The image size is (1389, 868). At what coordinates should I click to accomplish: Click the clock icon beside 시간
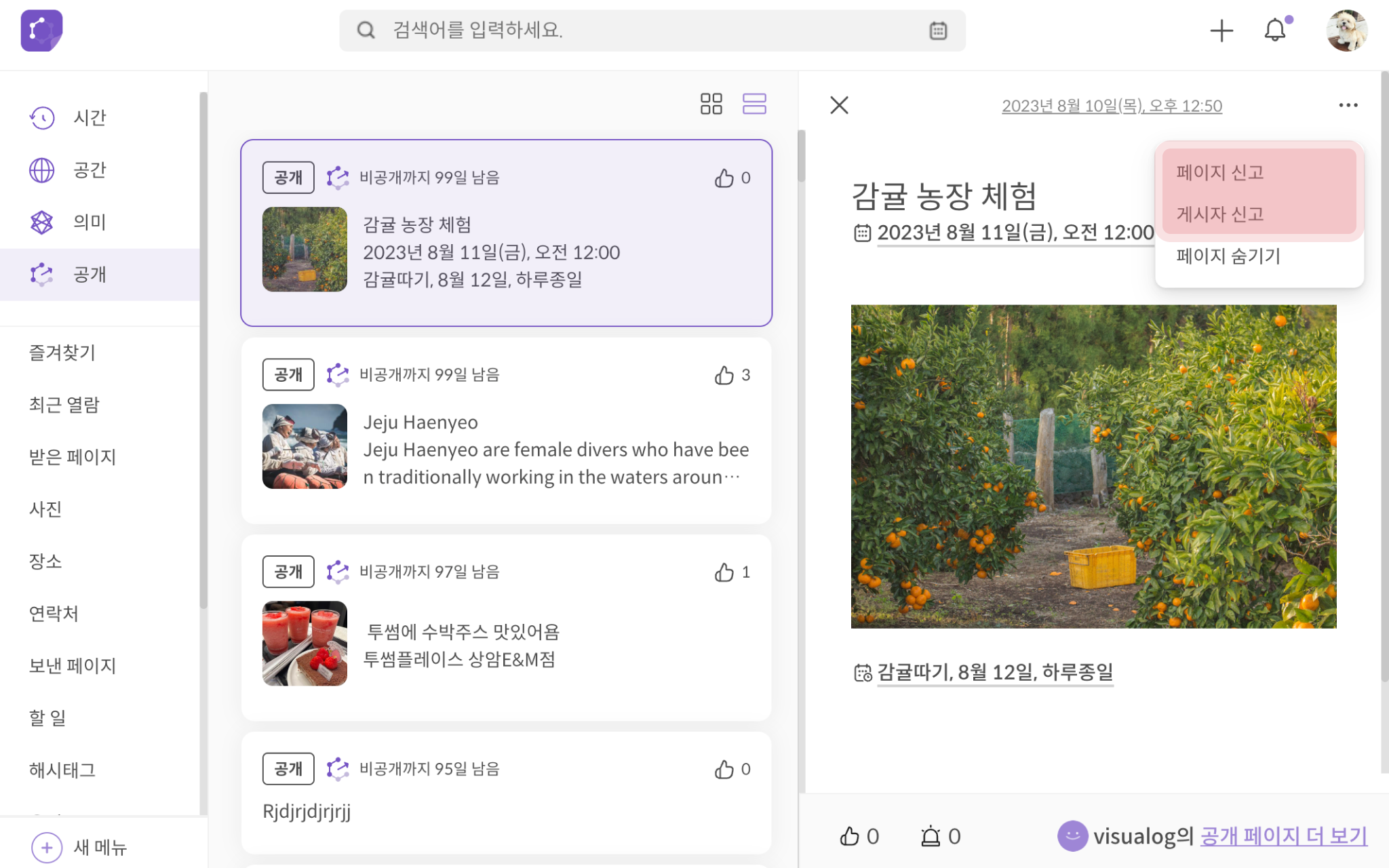point(42,117)
